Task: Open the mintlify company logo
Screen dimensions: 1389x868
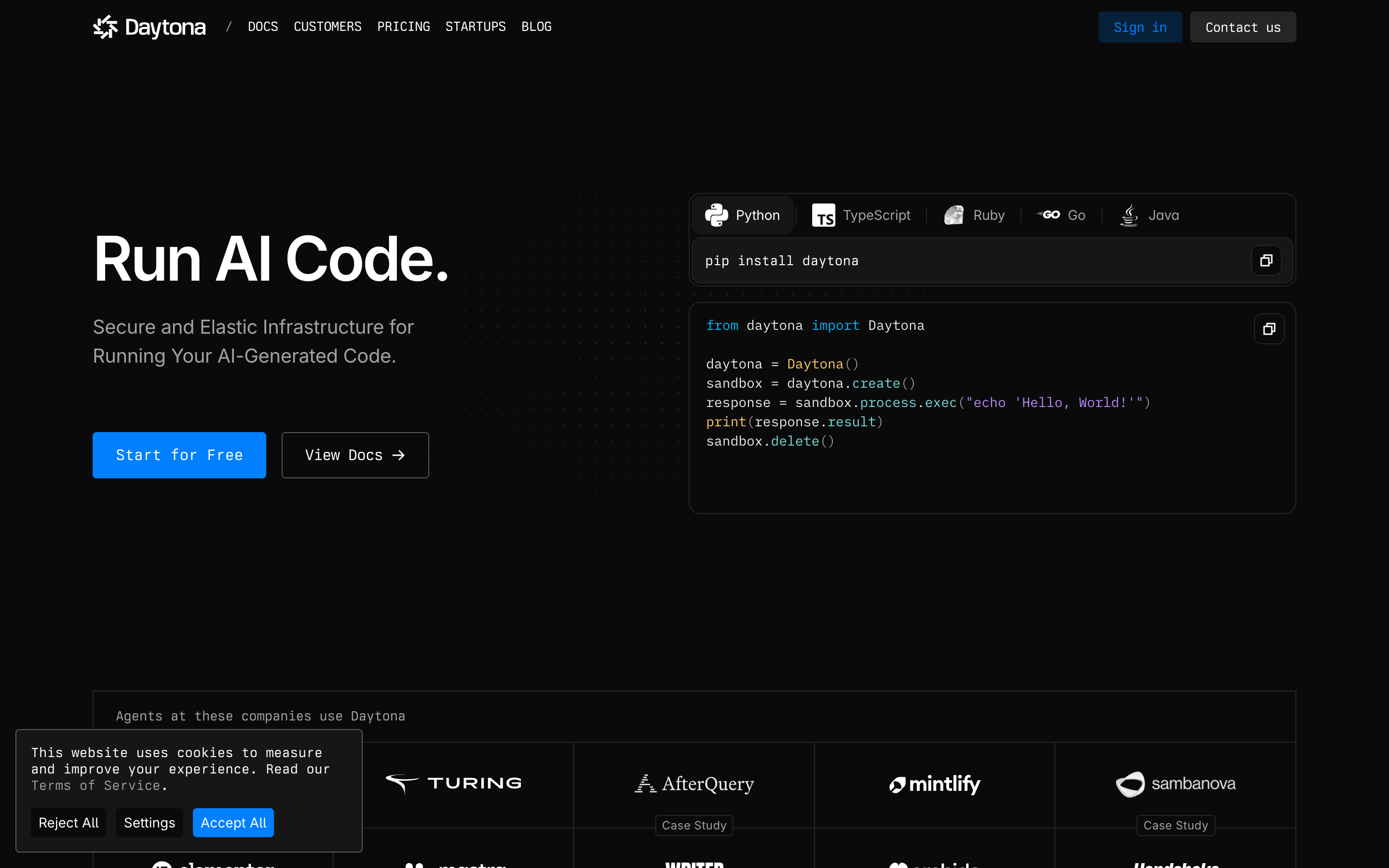Action: coord(934,784)
